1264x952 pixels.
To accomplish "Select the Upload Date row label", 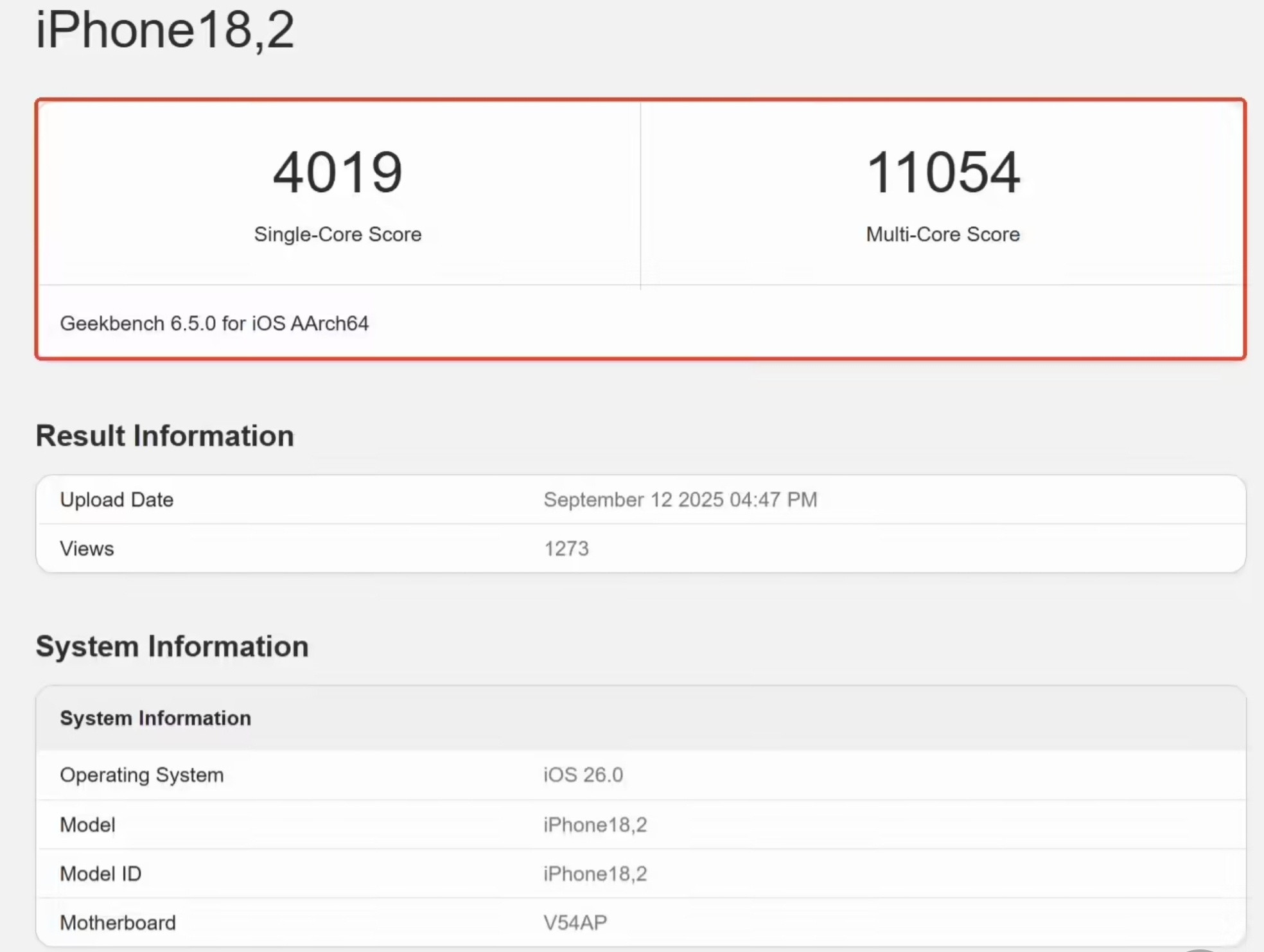I will pos(116,500).
